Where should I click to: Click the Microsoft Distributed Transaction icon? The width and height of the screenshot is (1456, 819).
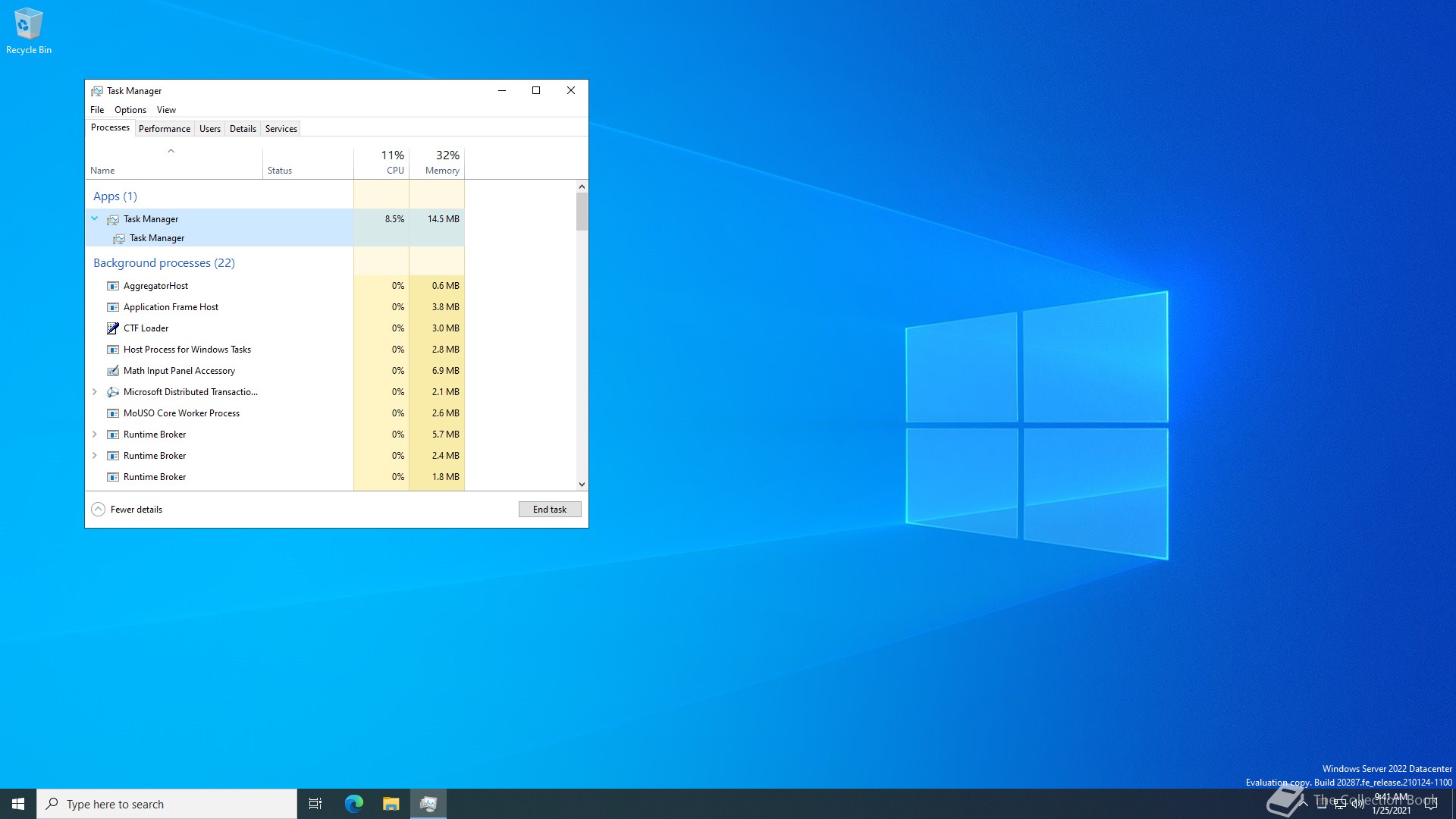point(113,392)
